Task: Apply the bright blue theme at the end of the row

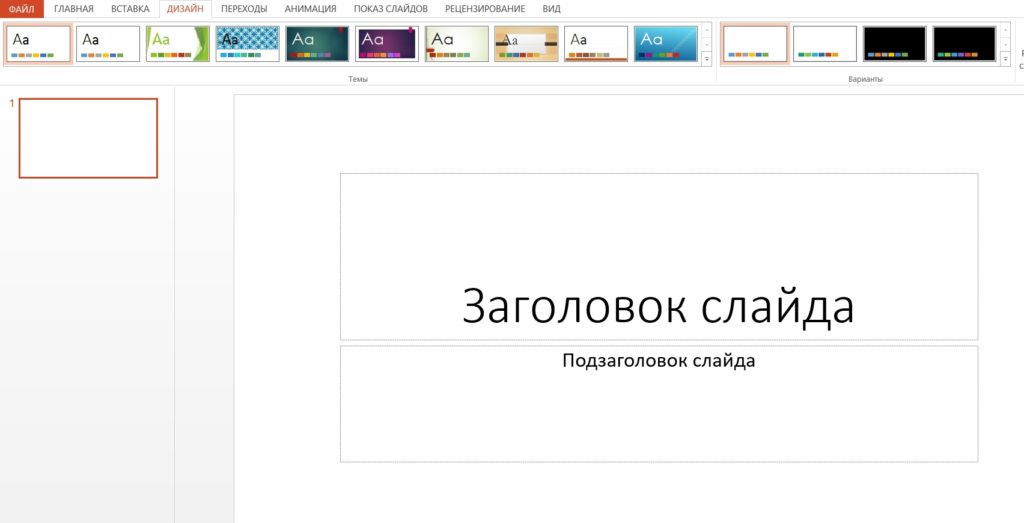Action: tap(665, 44)
